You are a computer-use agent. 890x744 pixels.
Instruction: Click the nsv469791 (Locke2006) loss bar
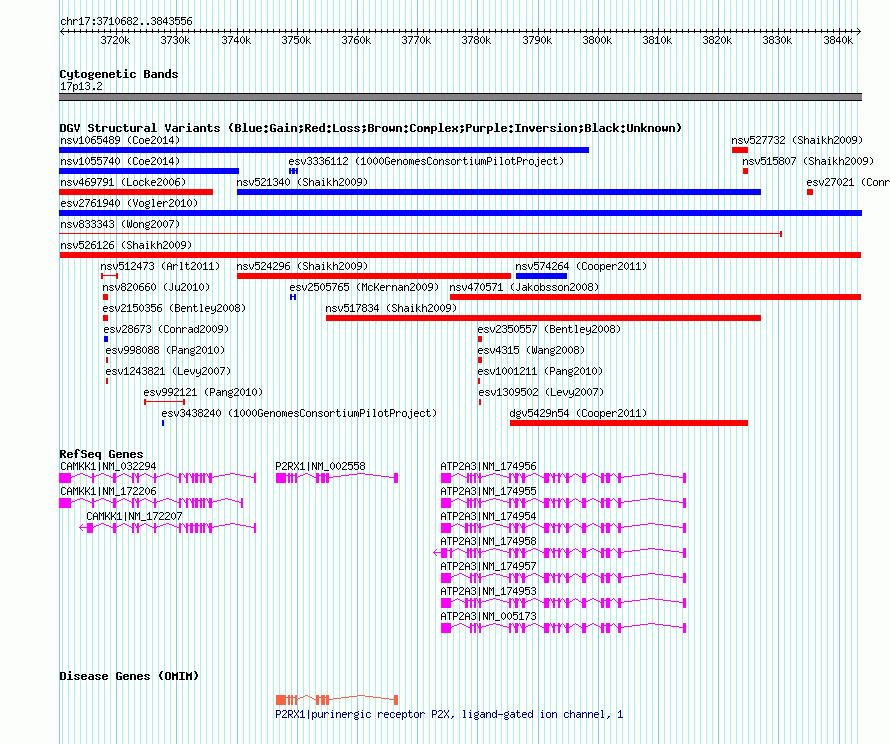[136, 192]
